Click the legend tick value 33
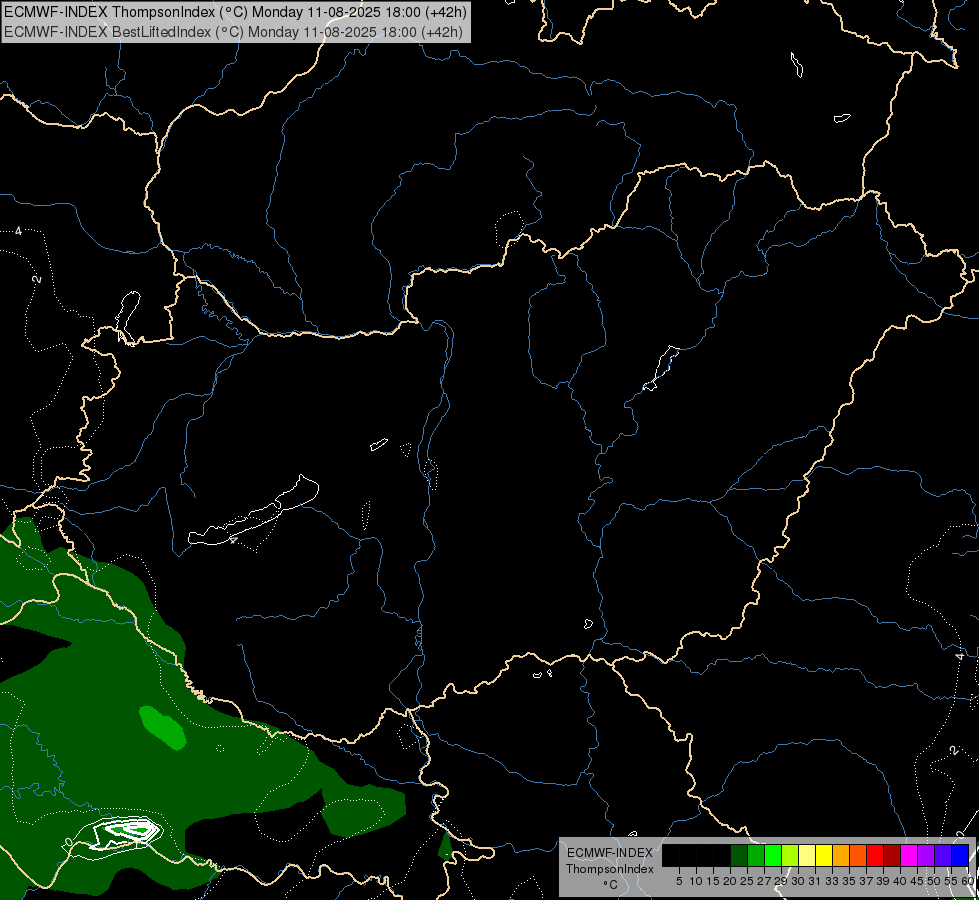The width and height of the screenshot is (979, 900). point(832,881)
